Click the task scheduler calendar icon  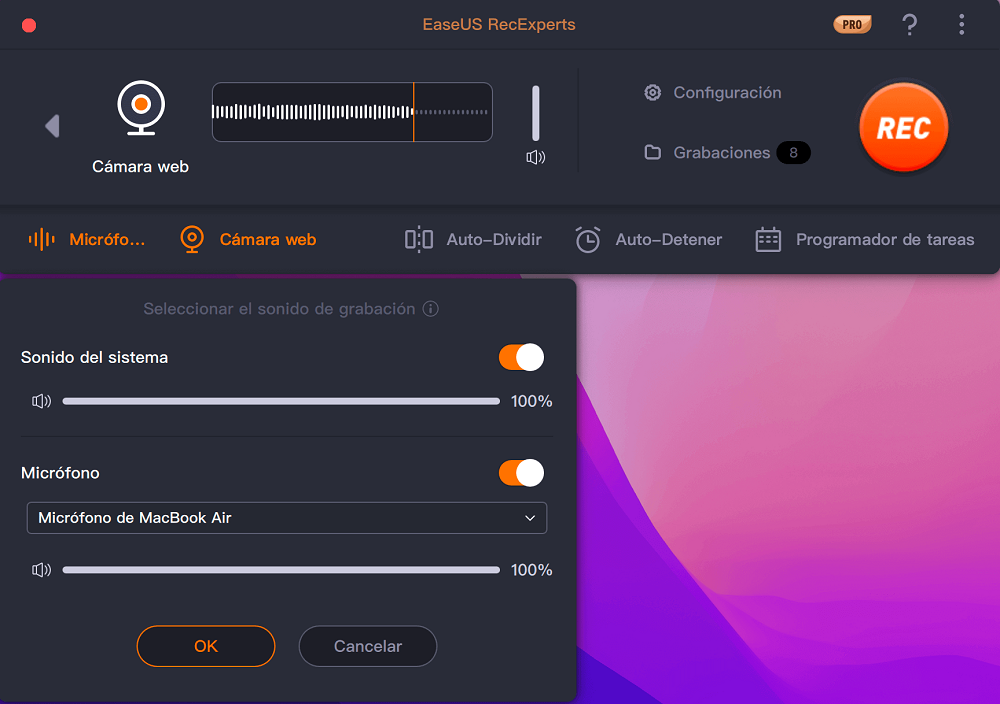(768, 239)
